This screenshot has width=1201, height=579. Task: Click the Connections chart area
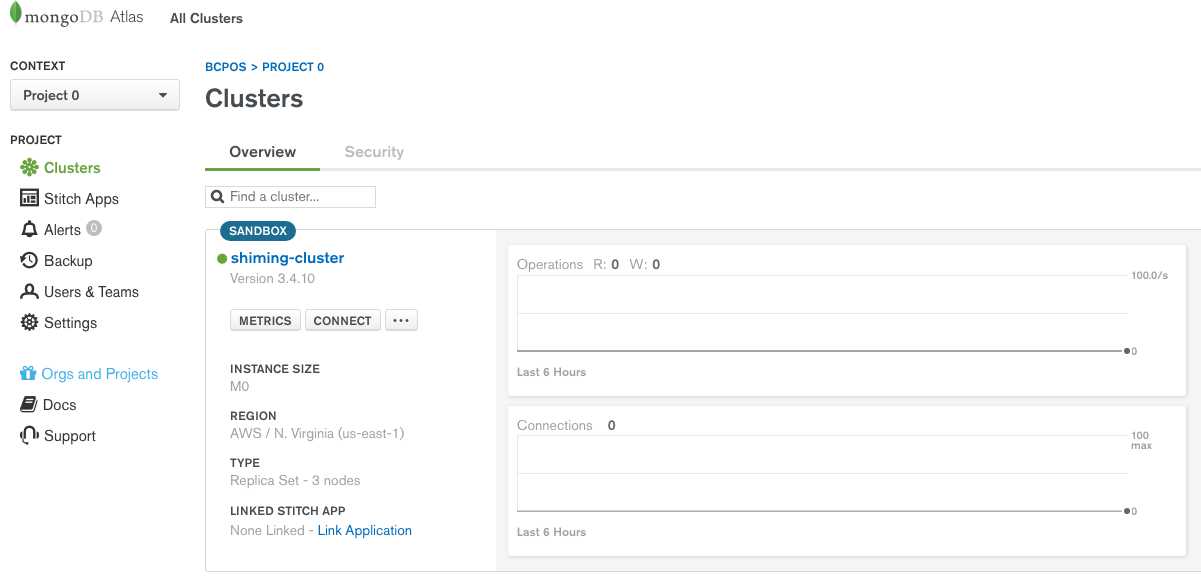coord(822,474)
